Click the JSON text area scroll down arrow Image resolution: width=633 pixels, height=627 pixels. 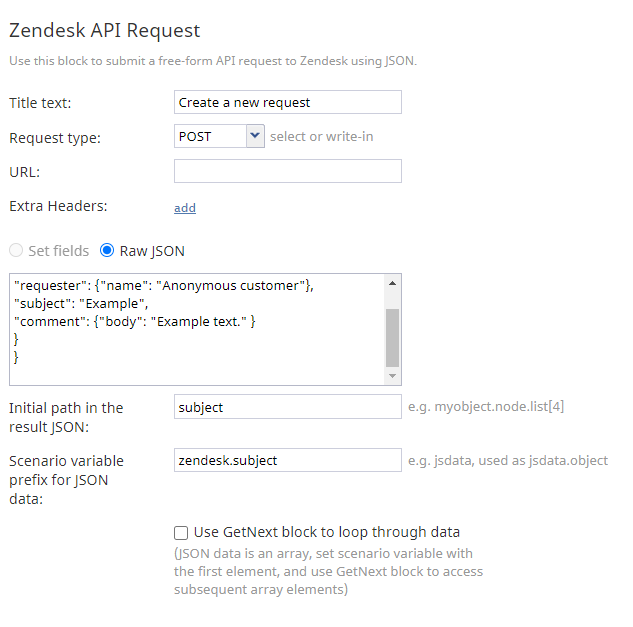coord(392,376)
